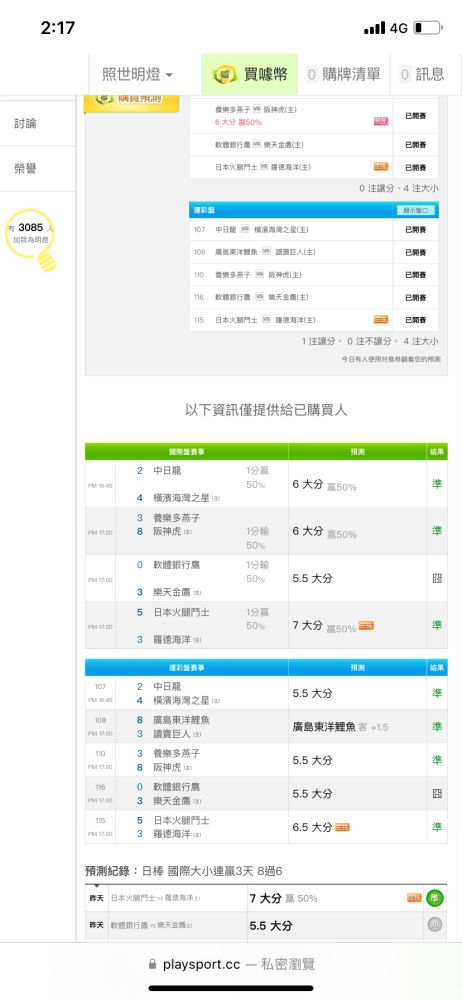The image size is (462, 1000).
Task: Tap the 國際盤賽事 green table header
Action: click(186, 452)
